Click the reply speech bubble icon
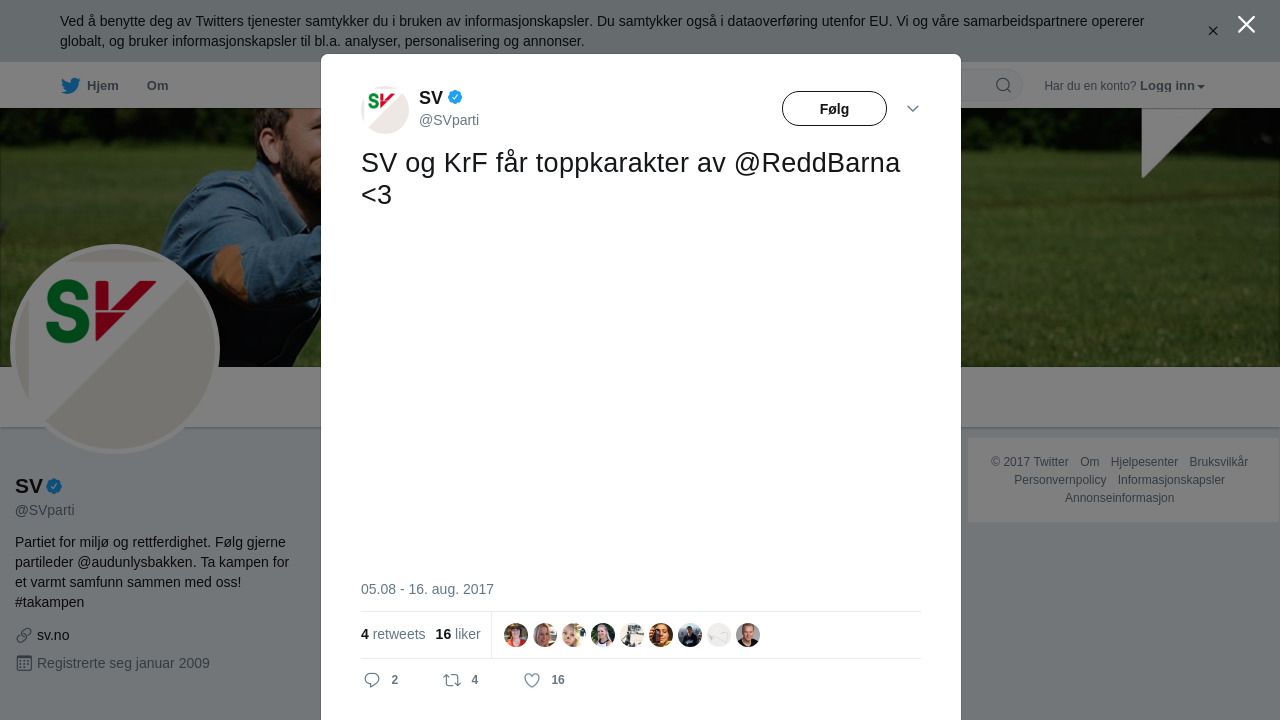This screenshot has width=1280, height=720. click(372, 680)
